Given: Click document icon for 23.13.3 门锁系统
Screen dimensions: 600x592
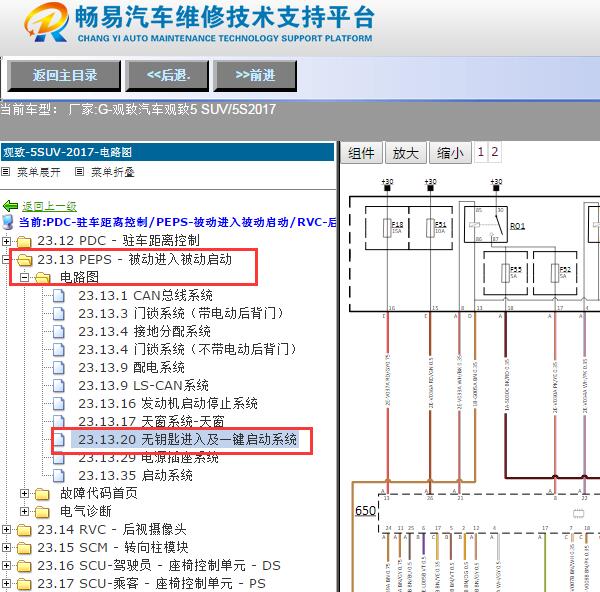Looking at the screenshot, I should pyautogui.click(x=59, y=314).
